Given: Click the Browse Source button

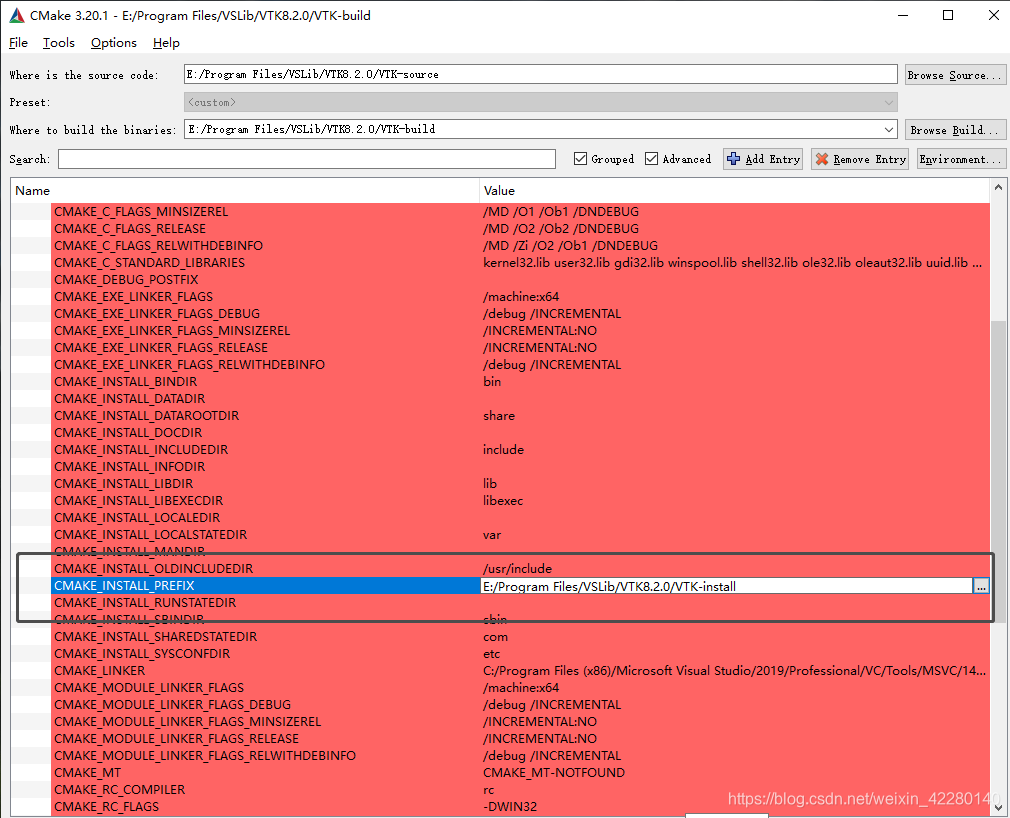Looking at the screenshot, I should tap(955, 75).
